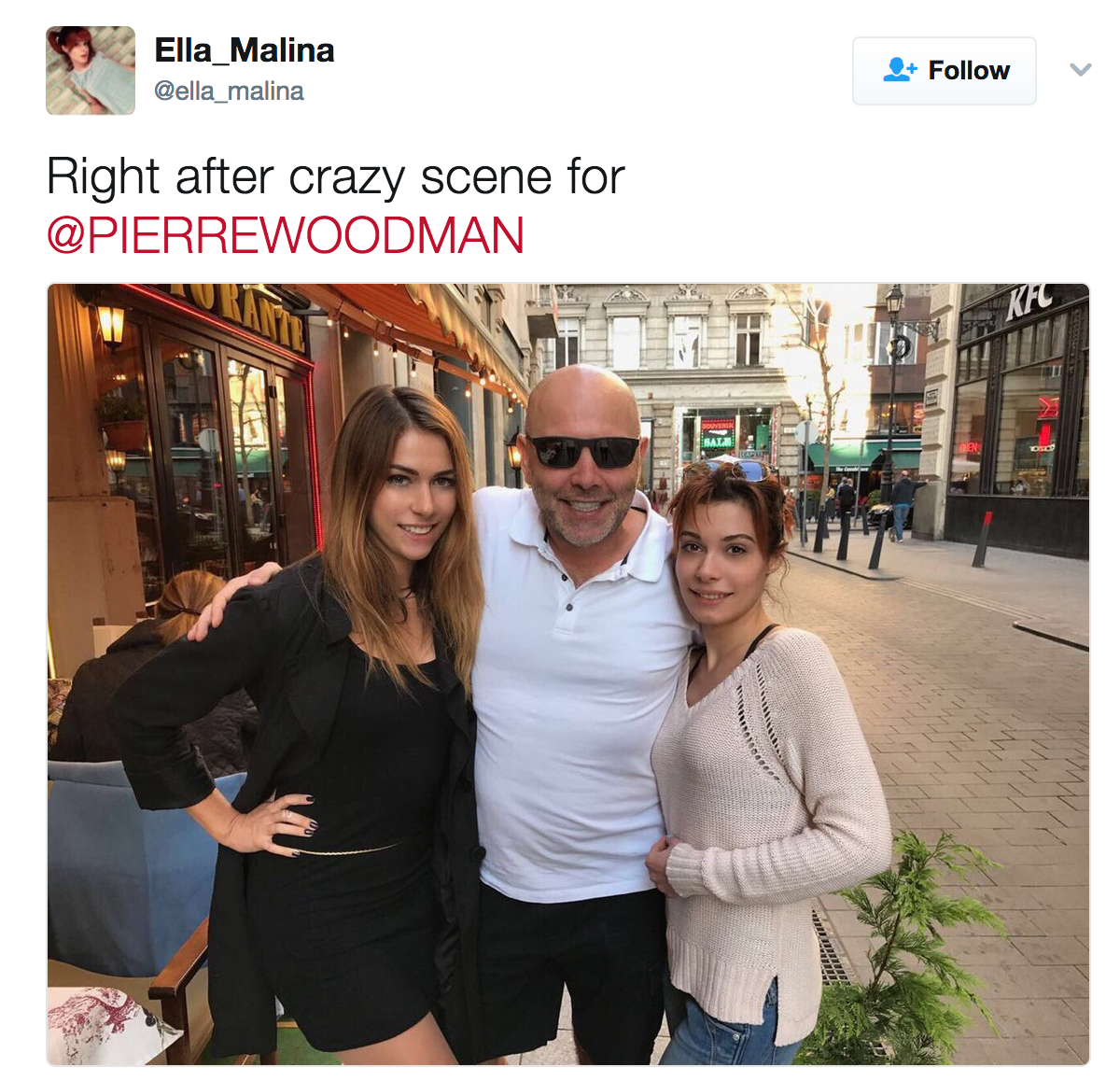
Task: Click the tweet text 'Right after crazy scene for'
Action: pyautogui.click(x=335, y=177)
